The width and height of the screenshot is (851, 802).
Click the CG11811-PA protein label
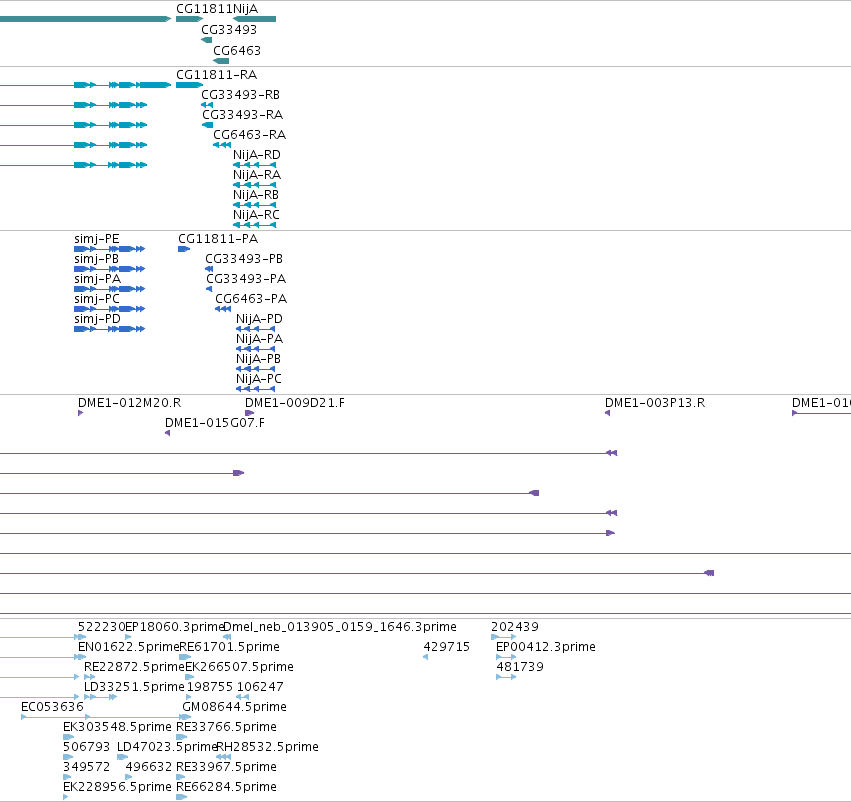coord(218,239)
